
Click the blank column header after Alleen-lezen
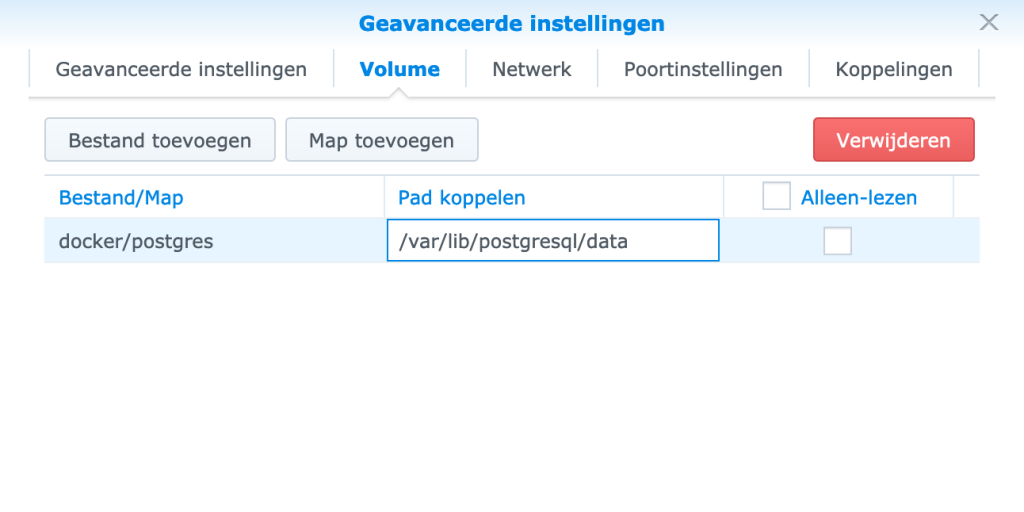[x=967, y=197]
